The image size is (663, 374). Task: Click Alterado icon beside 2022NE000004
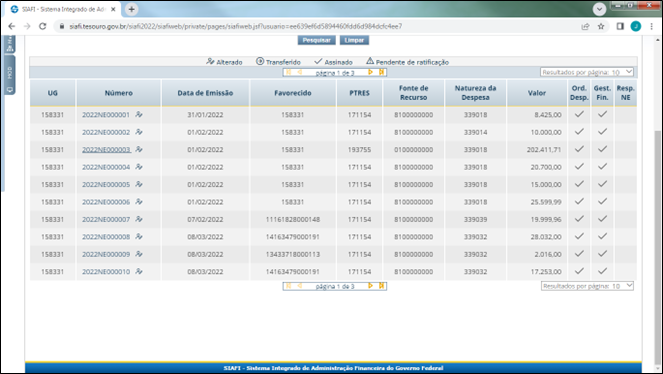139,167
